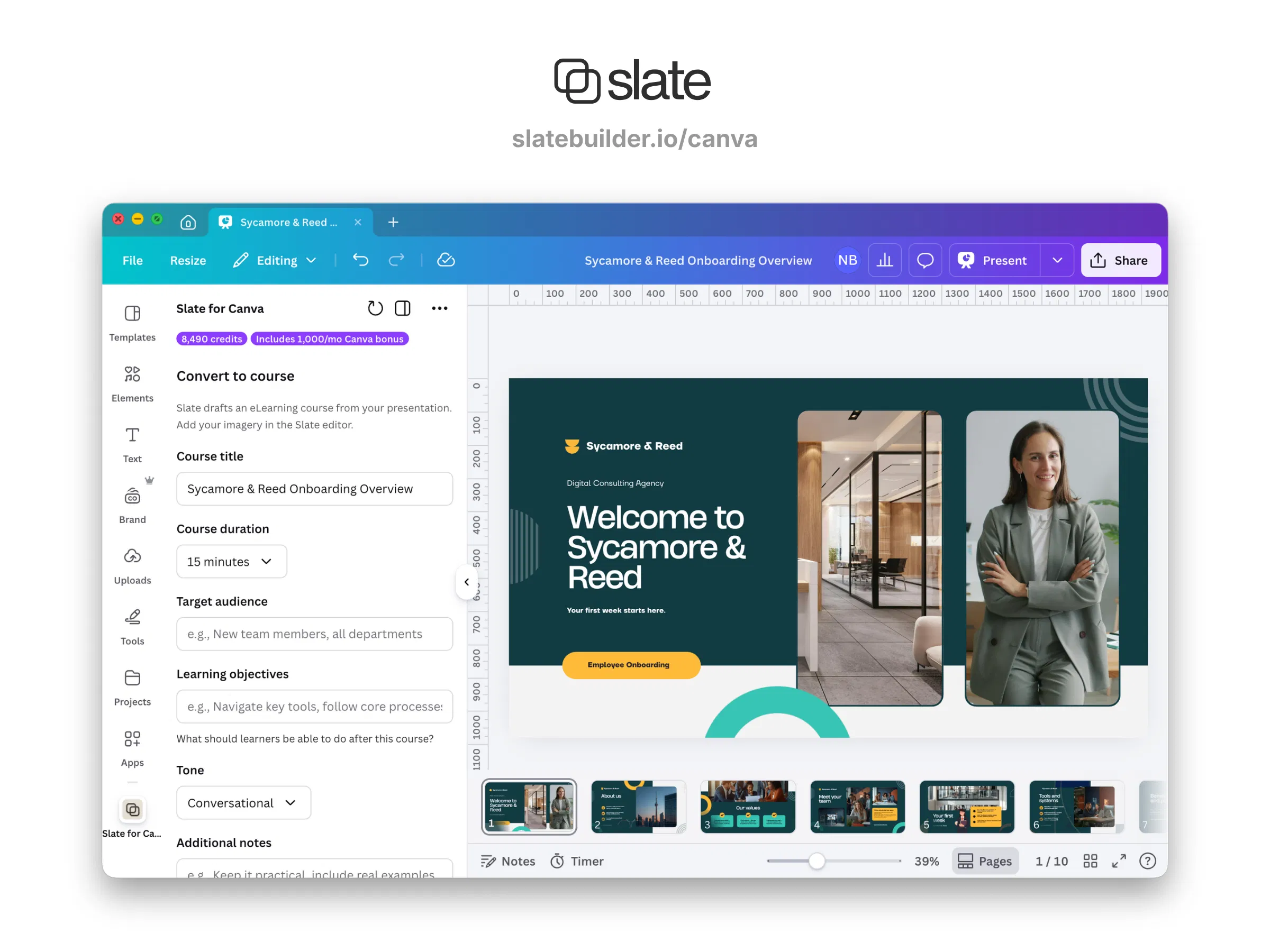Open the Course duration 15 minutes dropdown
The image size is (1270, 952).
pyautogui.click(x=231, y=561)
